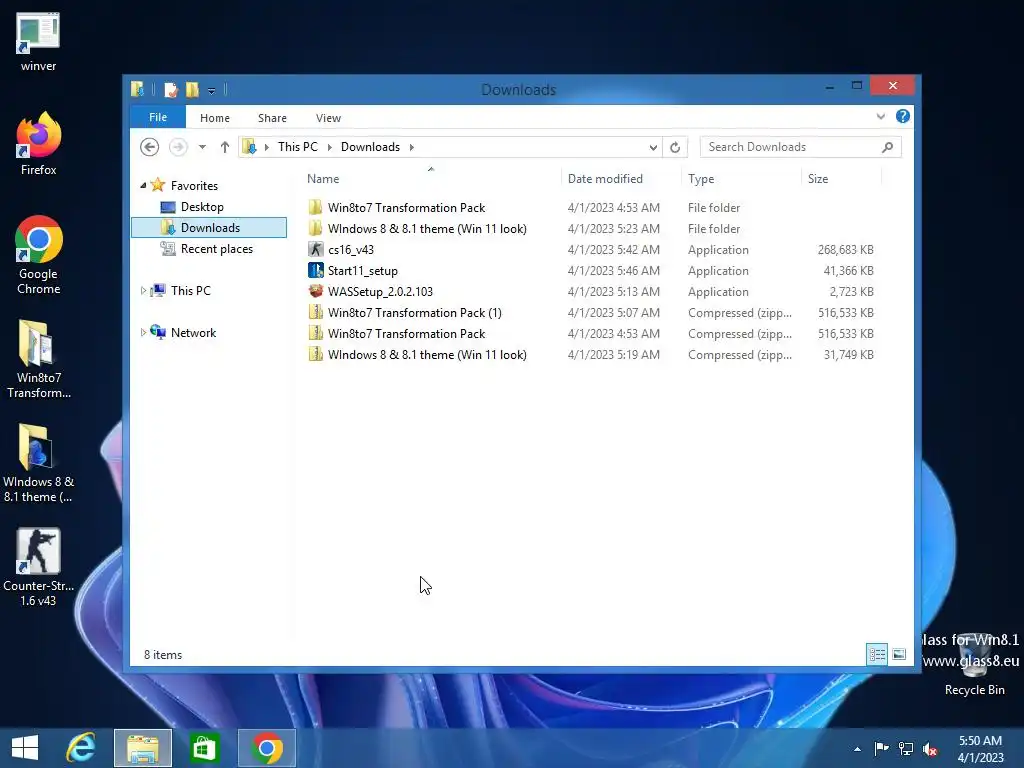This screenshot has height=768, width=1024.
Task: Select Network in navigation pane
Action: point(193,332)
